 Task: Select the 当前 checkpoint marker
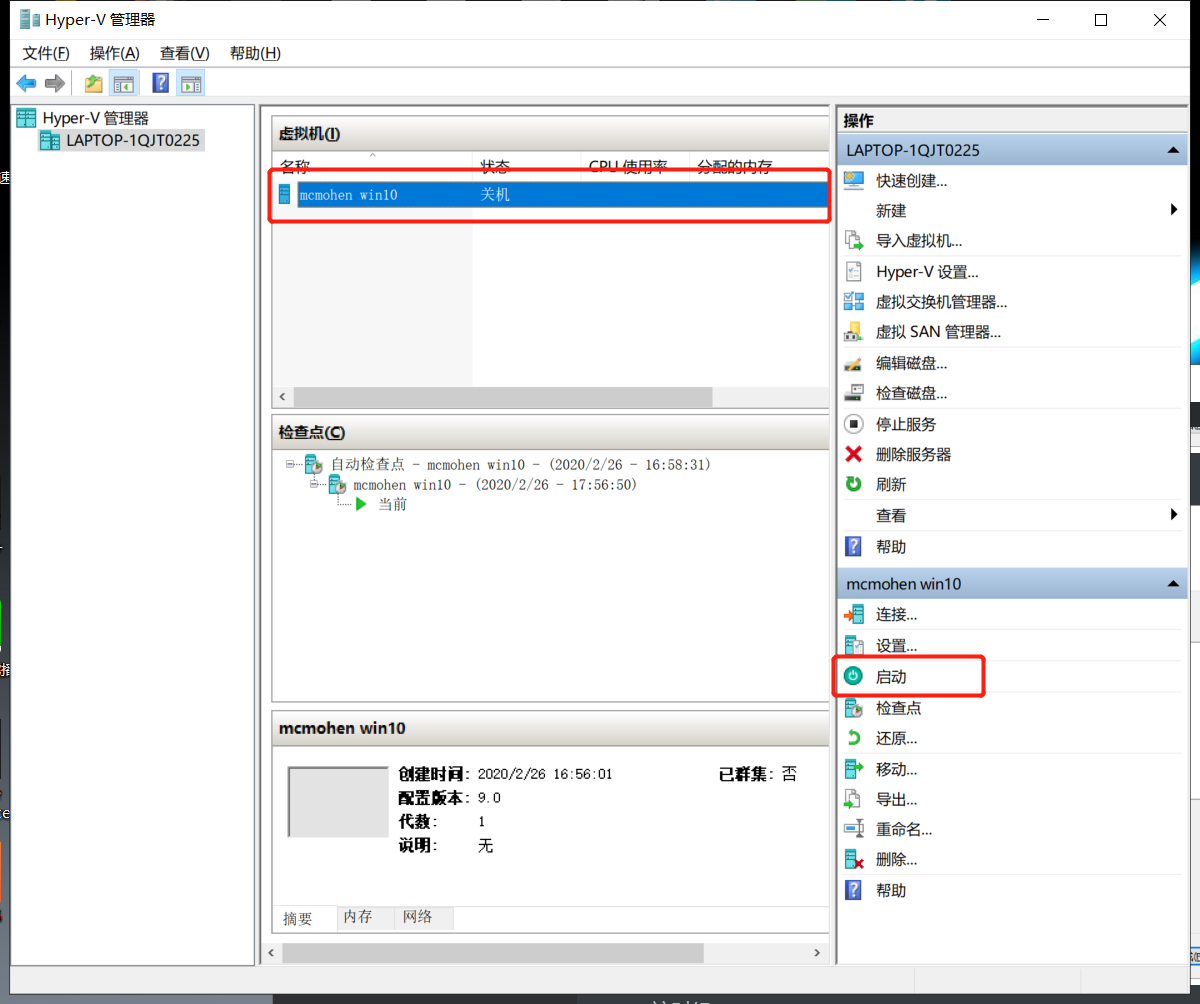pos(391,504)
